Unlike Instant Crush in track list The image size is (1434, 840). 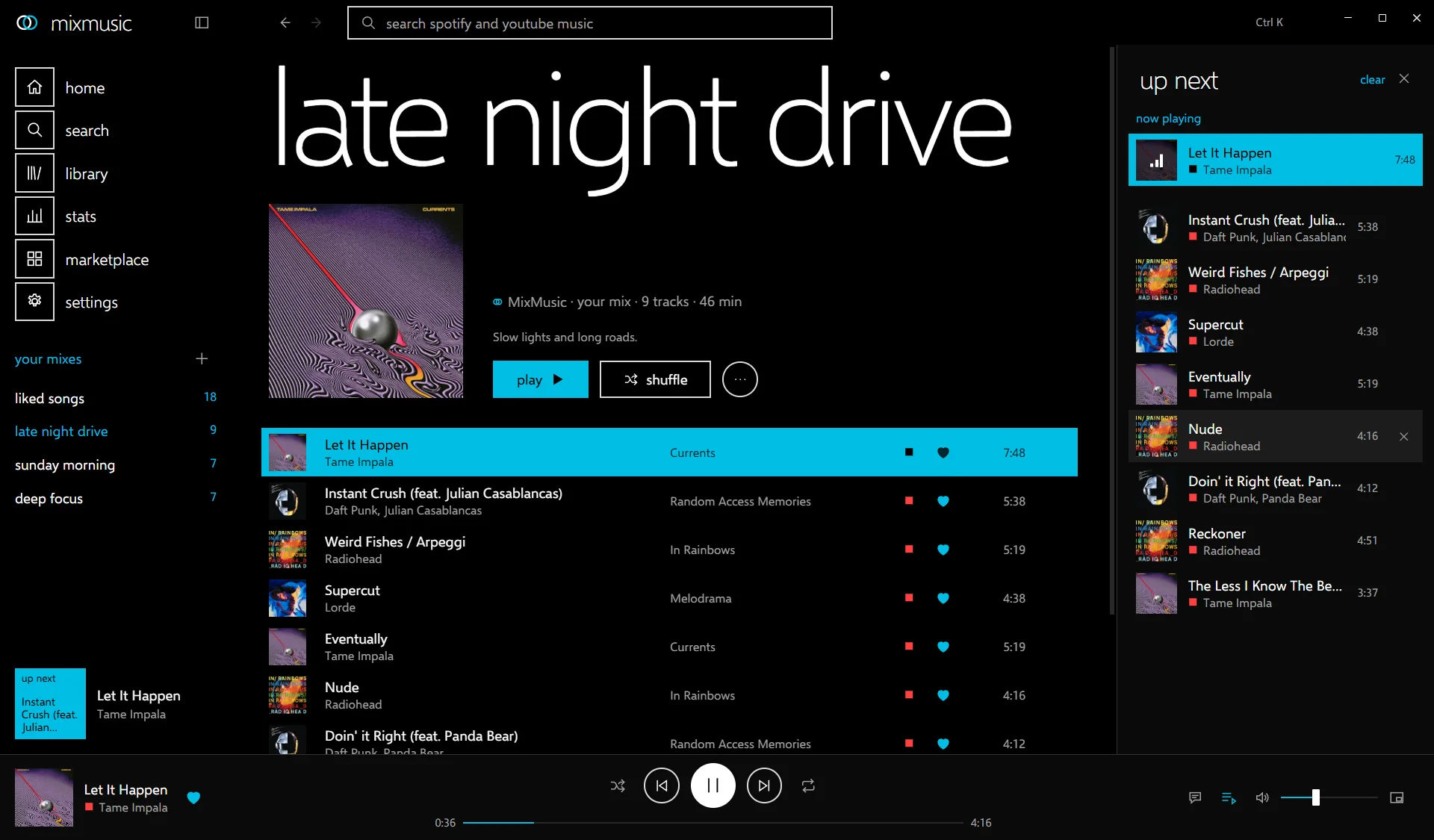pos(943,501)
